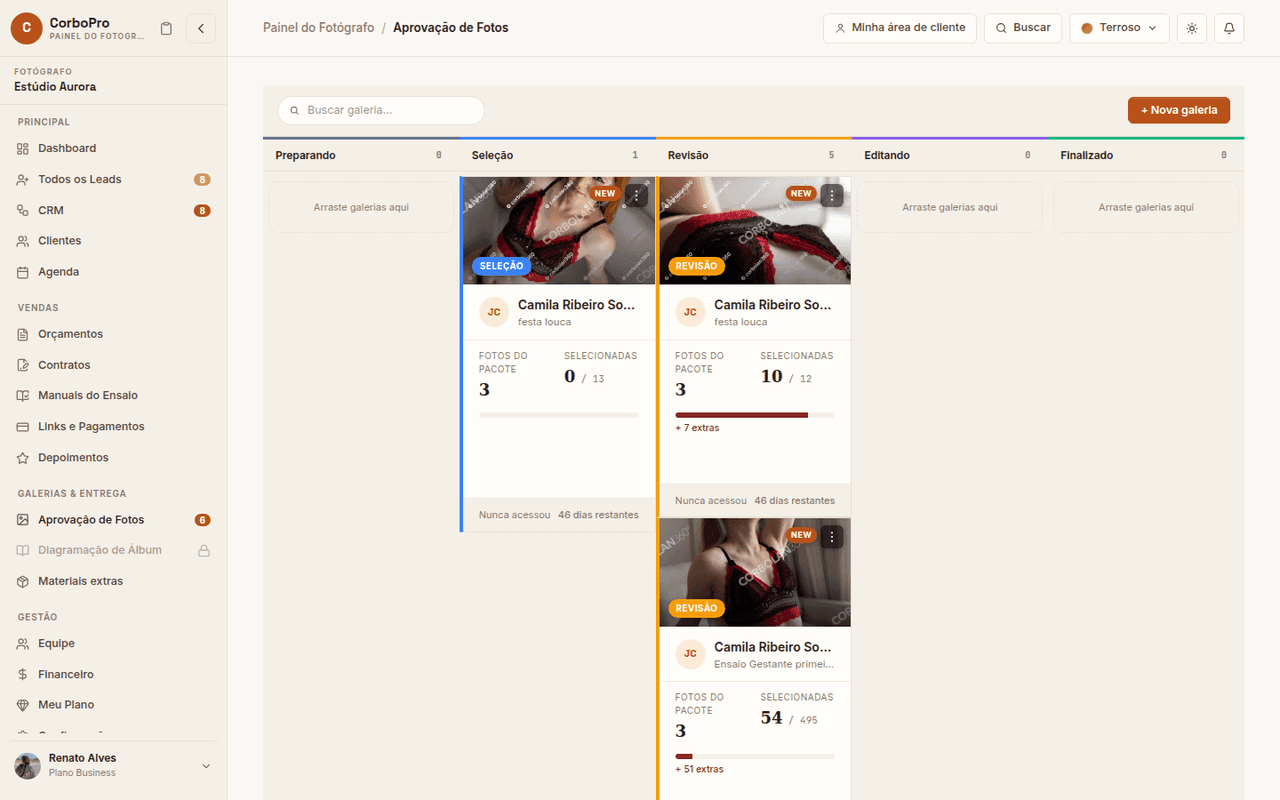Click the Meu Plano diamond icon
This screenshot has height=800, width=1280.
pyautogui.click(x=23, y=705)
